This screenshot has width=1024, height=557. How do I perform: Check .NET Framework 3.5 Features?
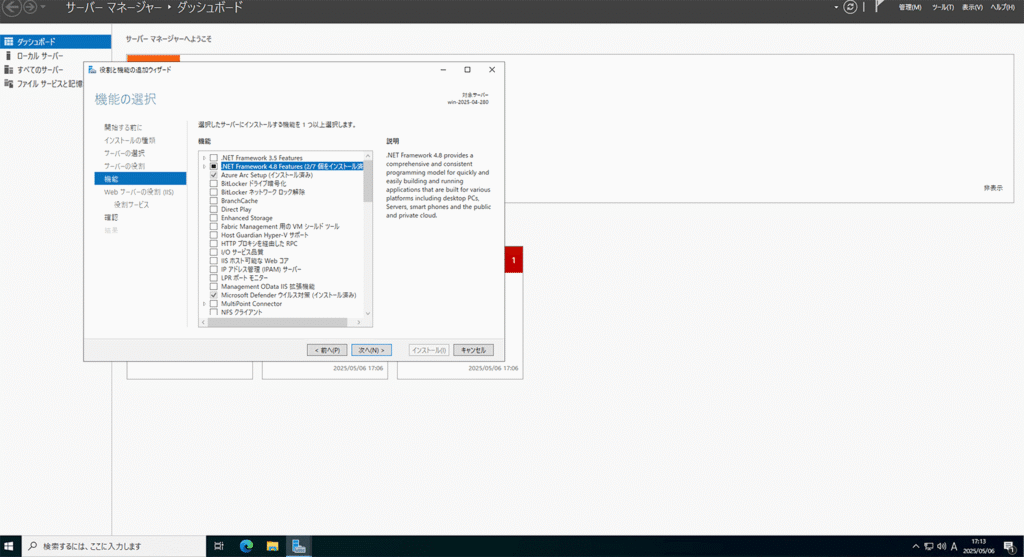(x=214, y=158)
